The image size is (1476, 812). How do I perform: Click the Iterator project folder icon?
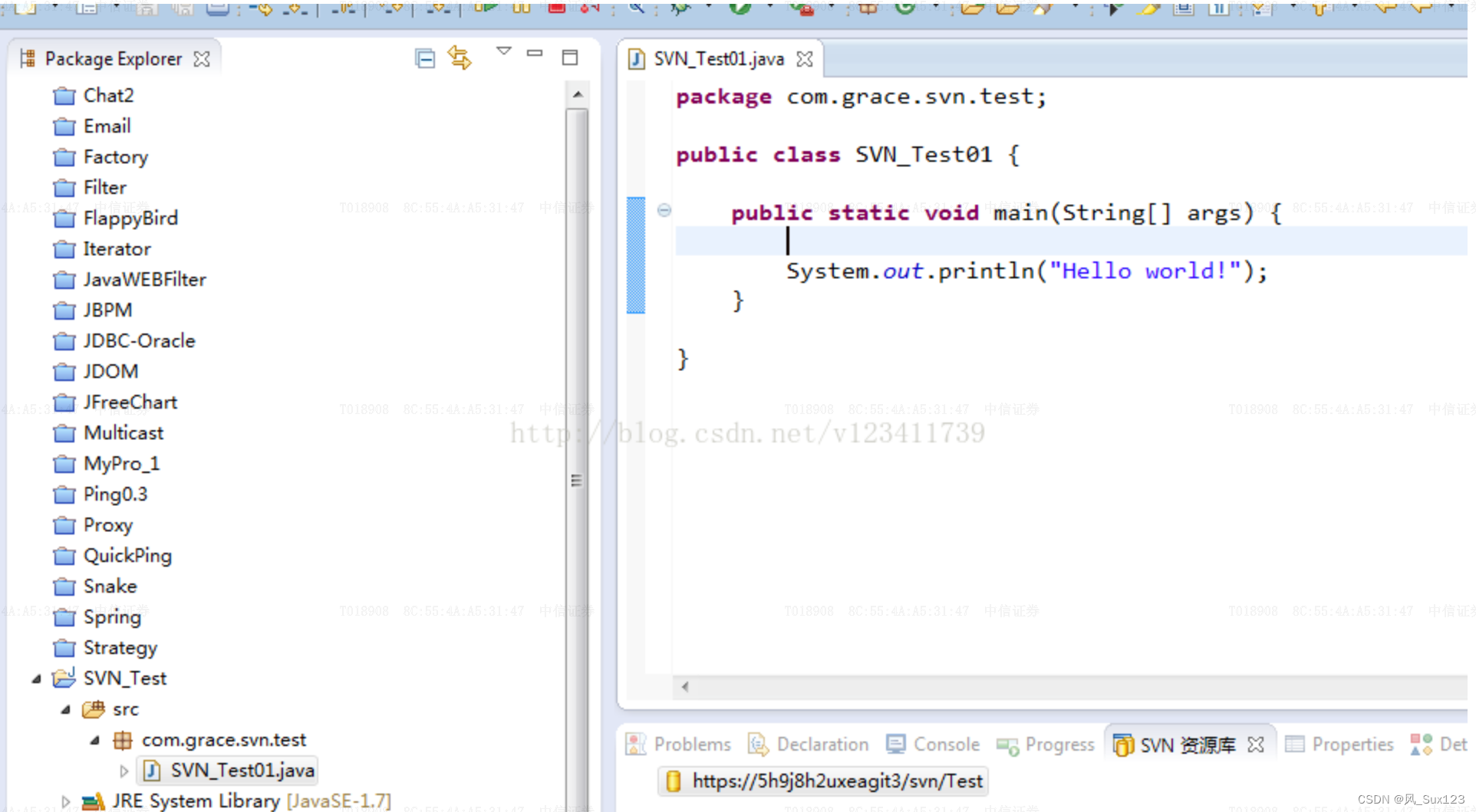[x=64, y=249]
